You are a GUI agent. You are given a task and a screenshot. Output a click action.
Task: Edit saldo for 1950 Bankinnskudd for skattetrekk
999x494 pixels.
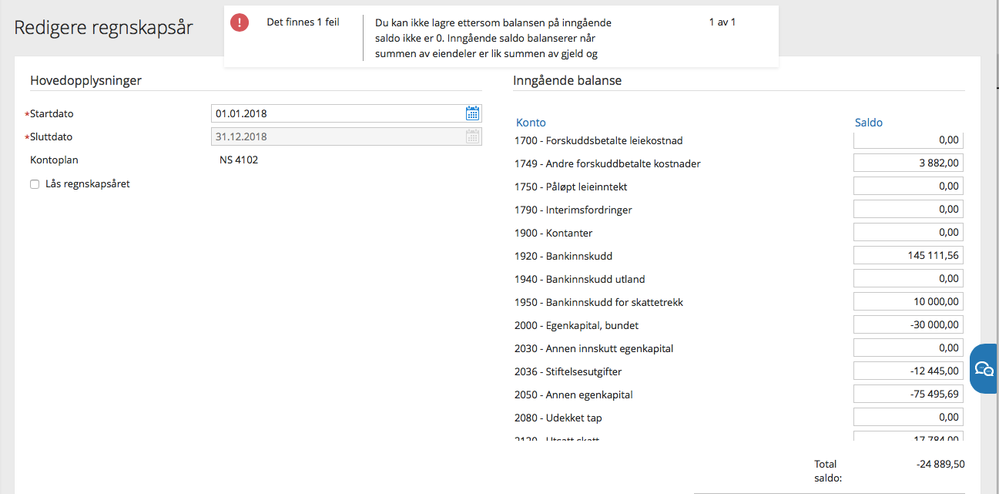(908, 302)
